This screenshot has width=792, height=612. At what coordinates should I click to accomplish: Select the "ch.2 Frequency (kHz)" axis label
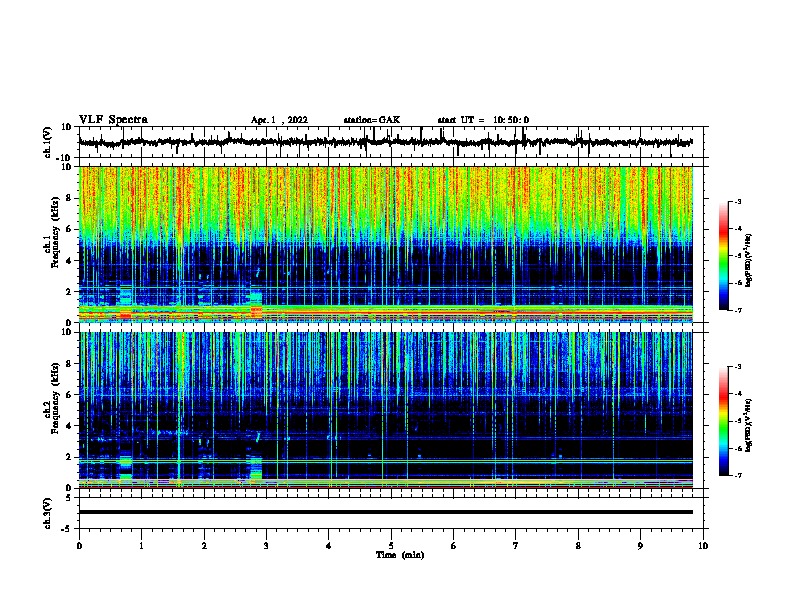(x=50, y=398)
